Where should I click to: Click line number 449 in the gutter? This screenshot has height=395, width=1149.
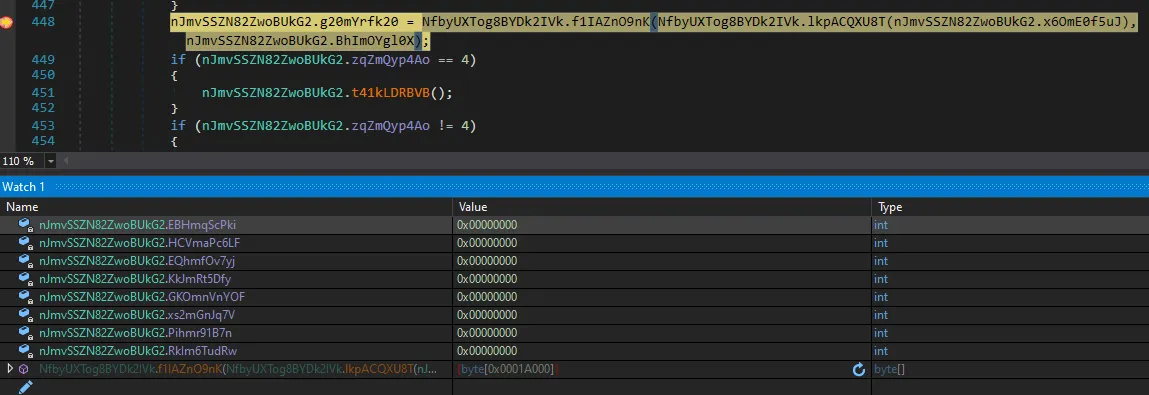pyautogui.click(x=43, y=59)
